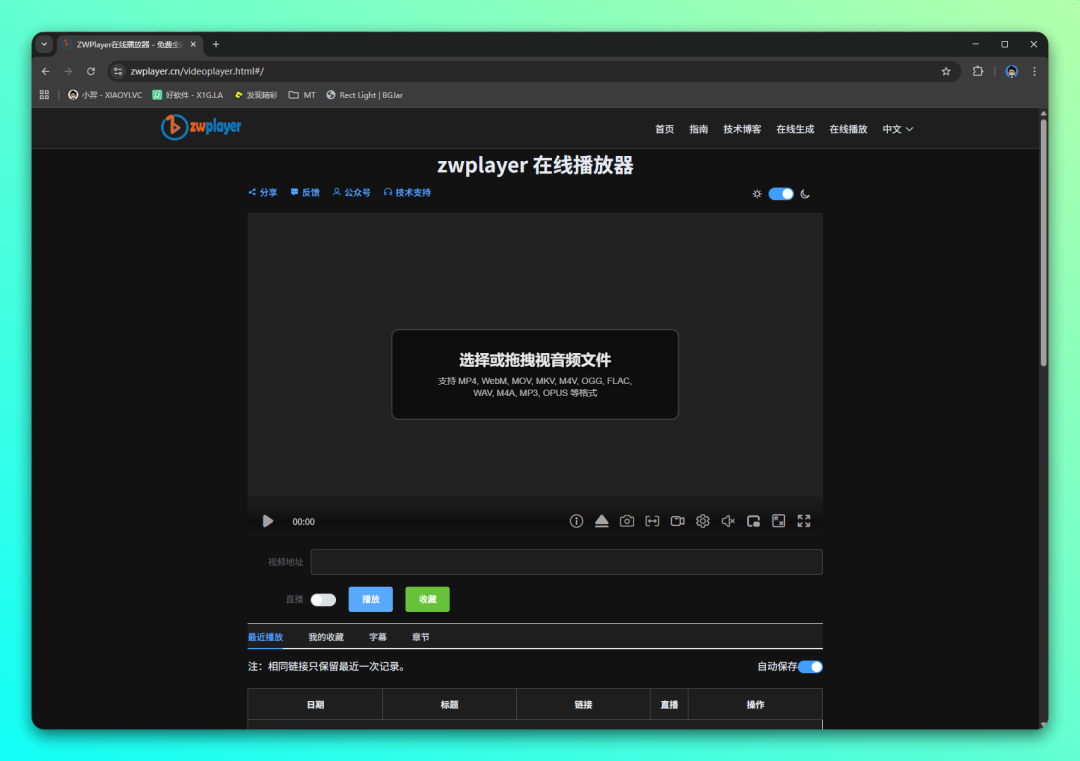Image resolution: width=1080 pixels, height=761 pixels.
Task: Click the page vertical scrollbar
Action: (x=1043, y=241)
